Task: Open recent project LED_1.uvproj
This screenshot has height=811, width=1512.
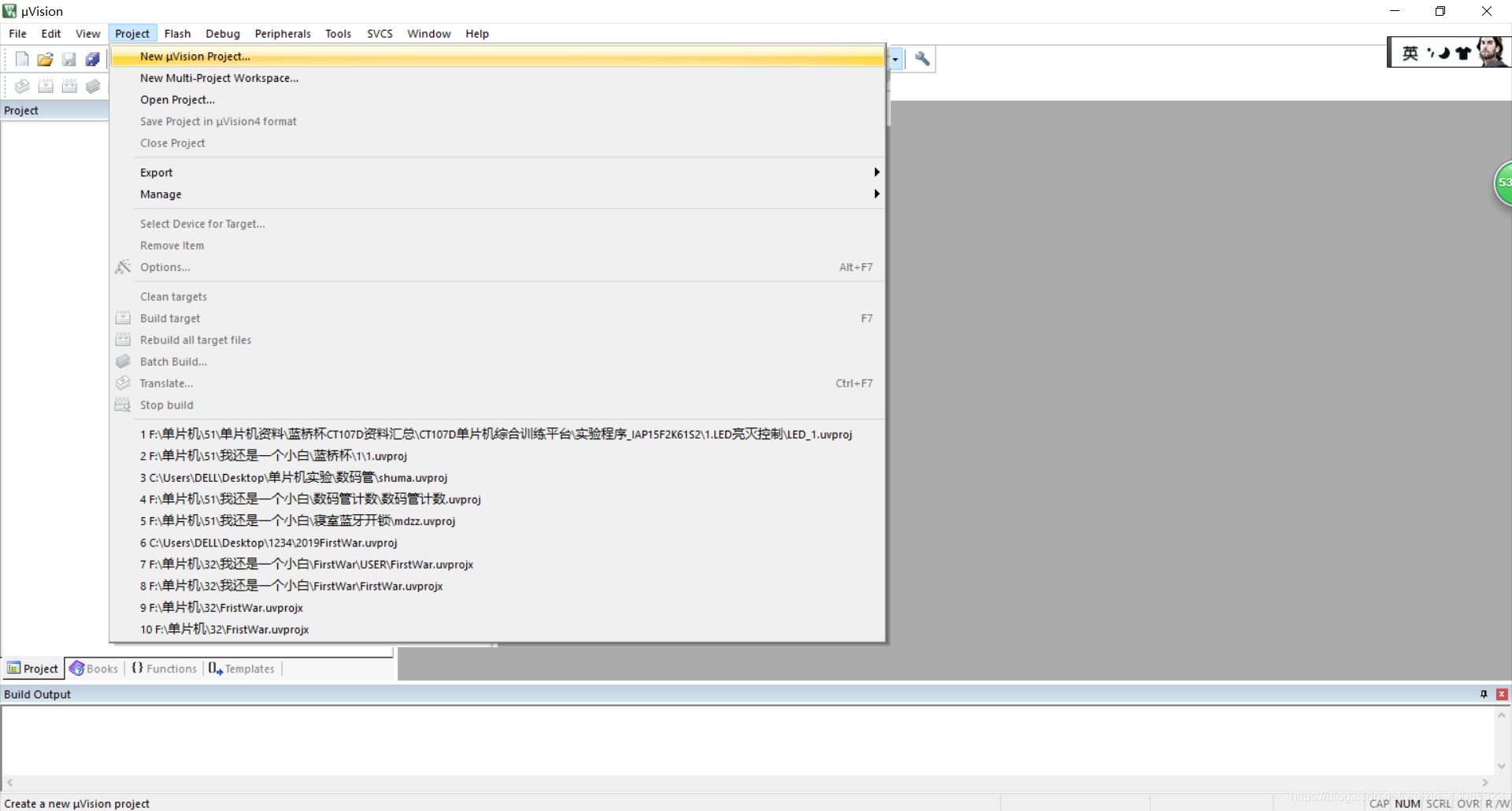Action: 498,435
